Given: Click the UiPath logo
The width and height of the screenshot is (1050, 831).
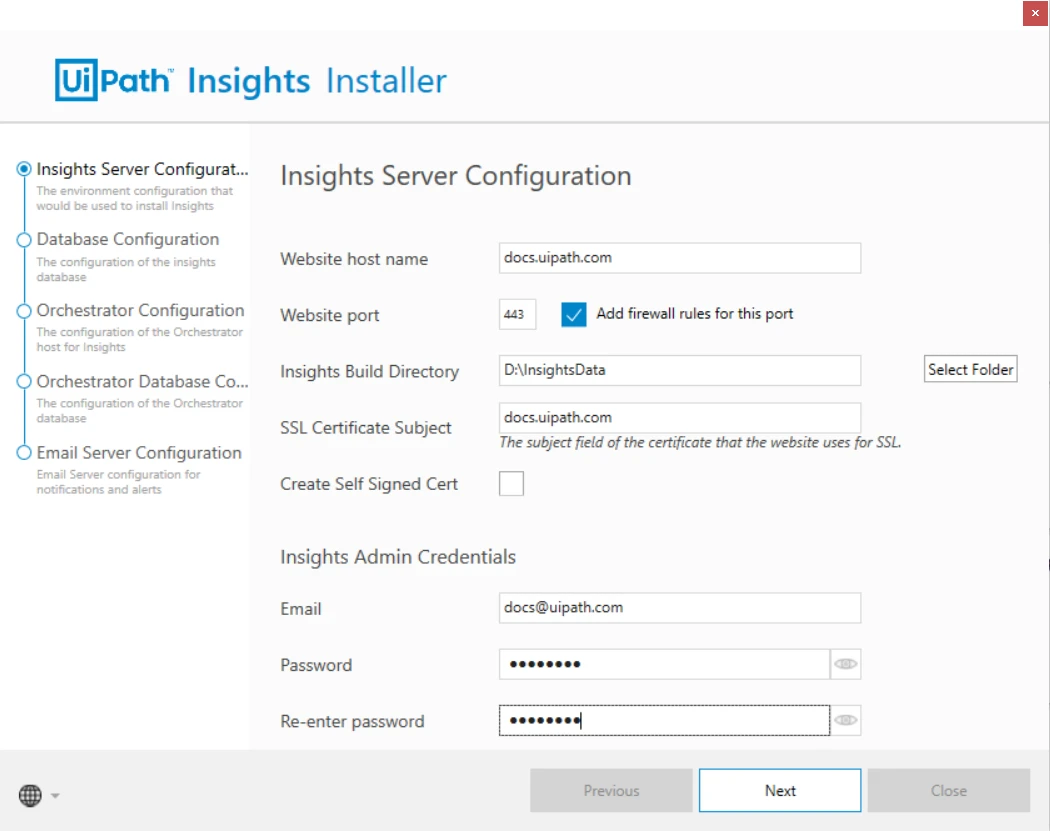Looking at the screenshot, I should point(114,80).
